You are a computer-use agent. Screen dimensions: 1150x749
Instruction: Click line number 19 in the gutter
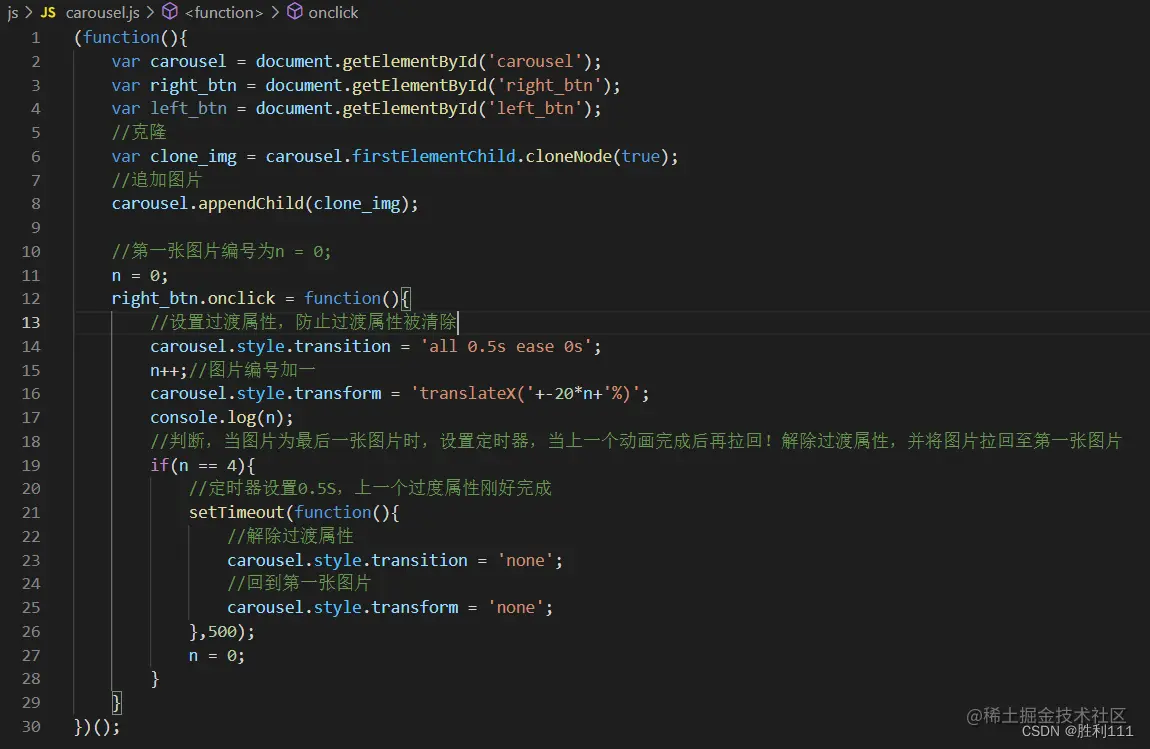31,465
